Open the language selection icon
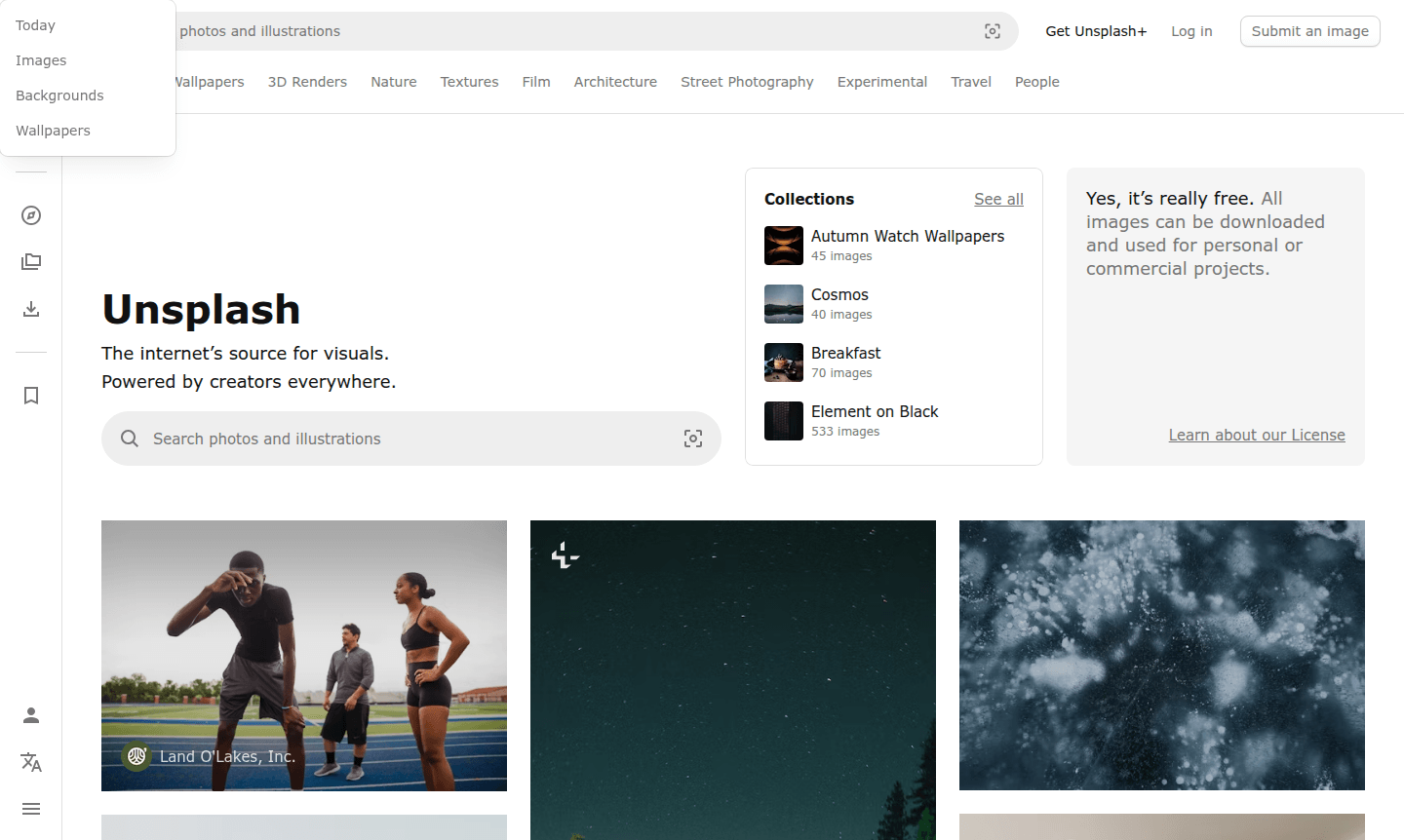 (x=30, y=762)
